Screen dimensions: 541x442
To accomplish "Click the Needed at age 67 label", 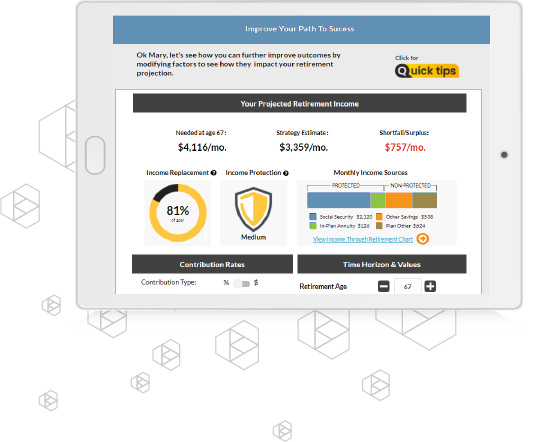I will coord(201,133).
